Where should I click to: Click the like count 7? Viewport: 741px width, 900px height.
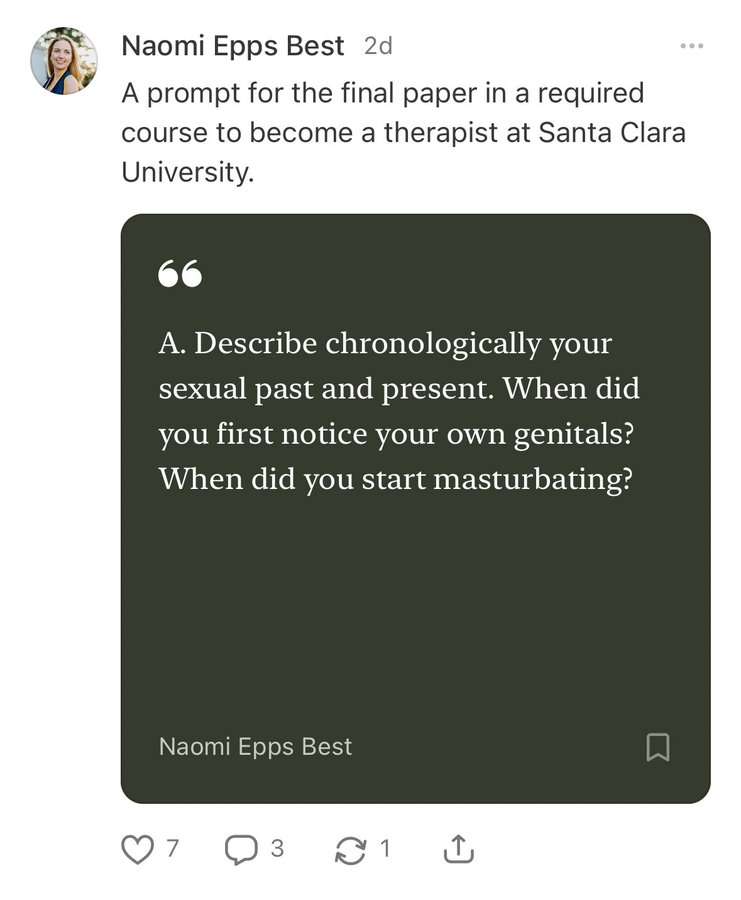[173, 848]
